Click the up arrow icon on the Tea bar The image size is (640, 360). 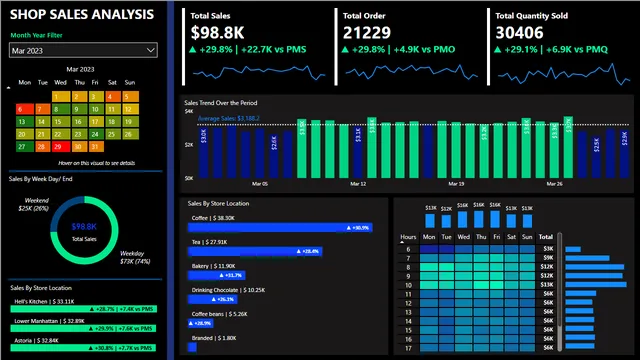[298, 251]
